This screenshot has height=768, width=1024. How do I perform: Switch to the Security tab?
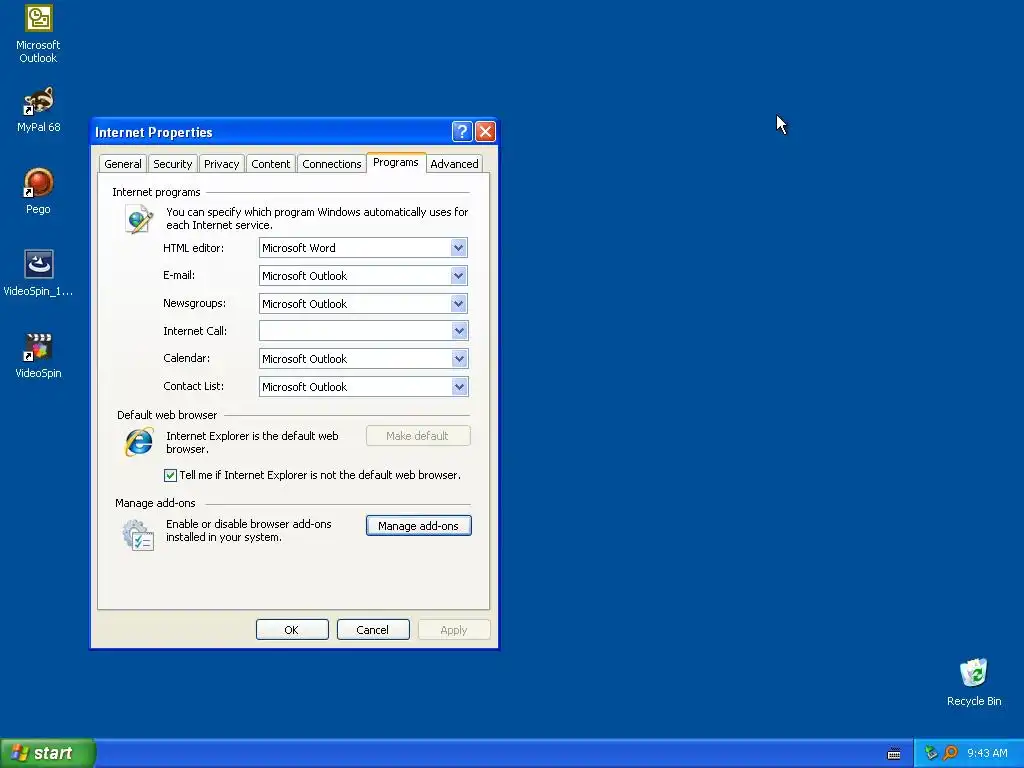point(172,164)
